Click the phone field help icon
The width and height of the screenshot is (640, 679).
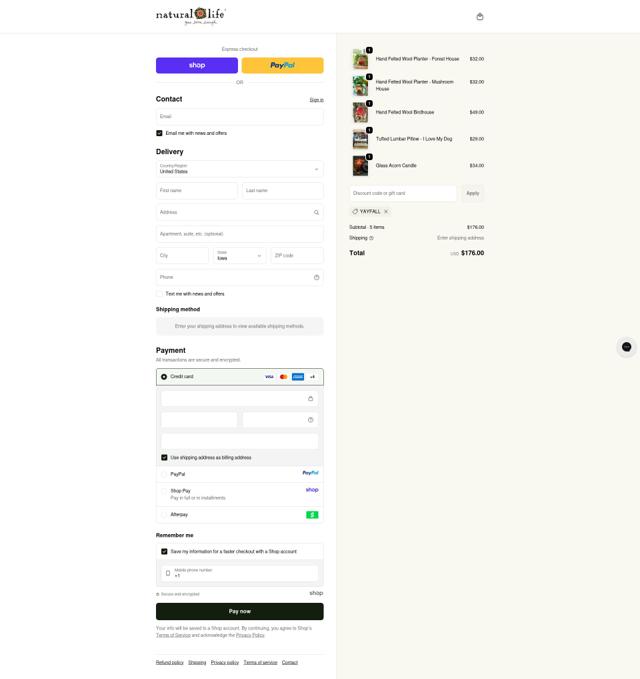coord(317,277)
